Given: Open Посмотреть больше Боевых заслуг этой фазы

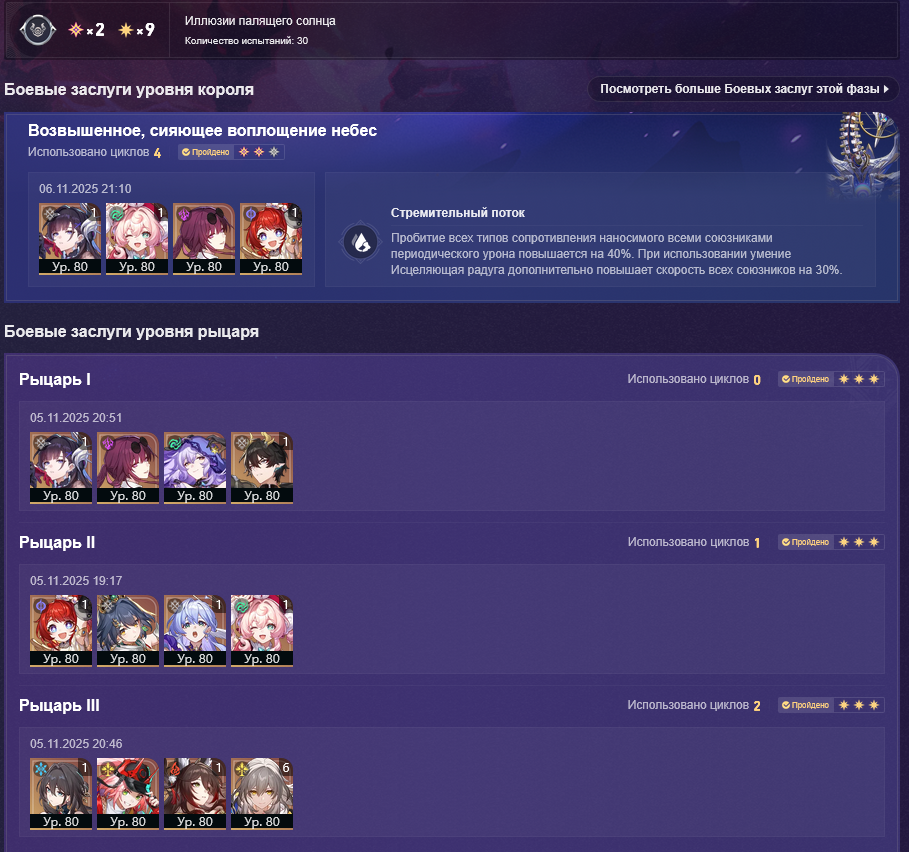Looking at the screenshot, I should [x=743, y=89].
